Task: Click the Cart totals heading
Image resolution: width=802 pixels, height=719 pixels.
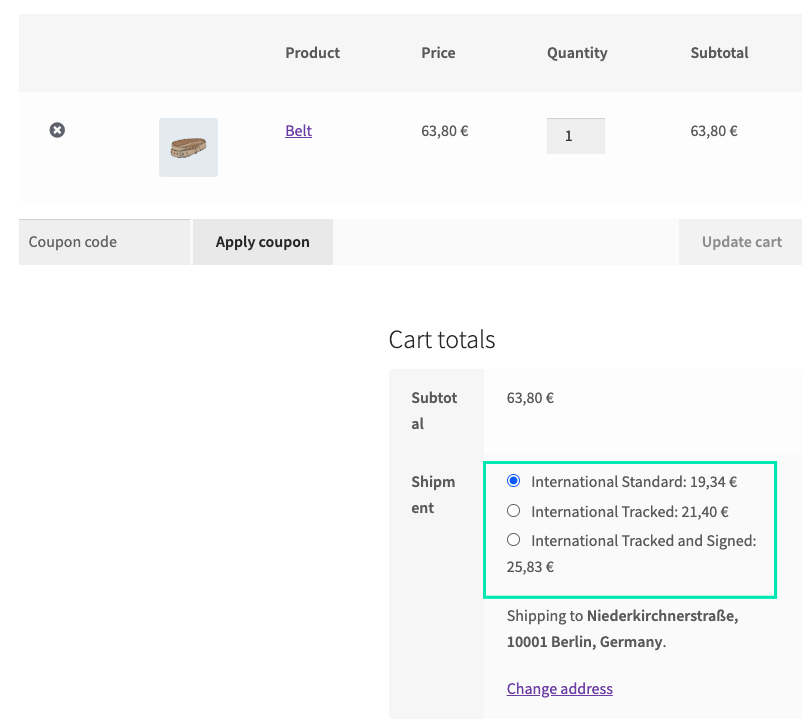Action: tap(442, 340)
